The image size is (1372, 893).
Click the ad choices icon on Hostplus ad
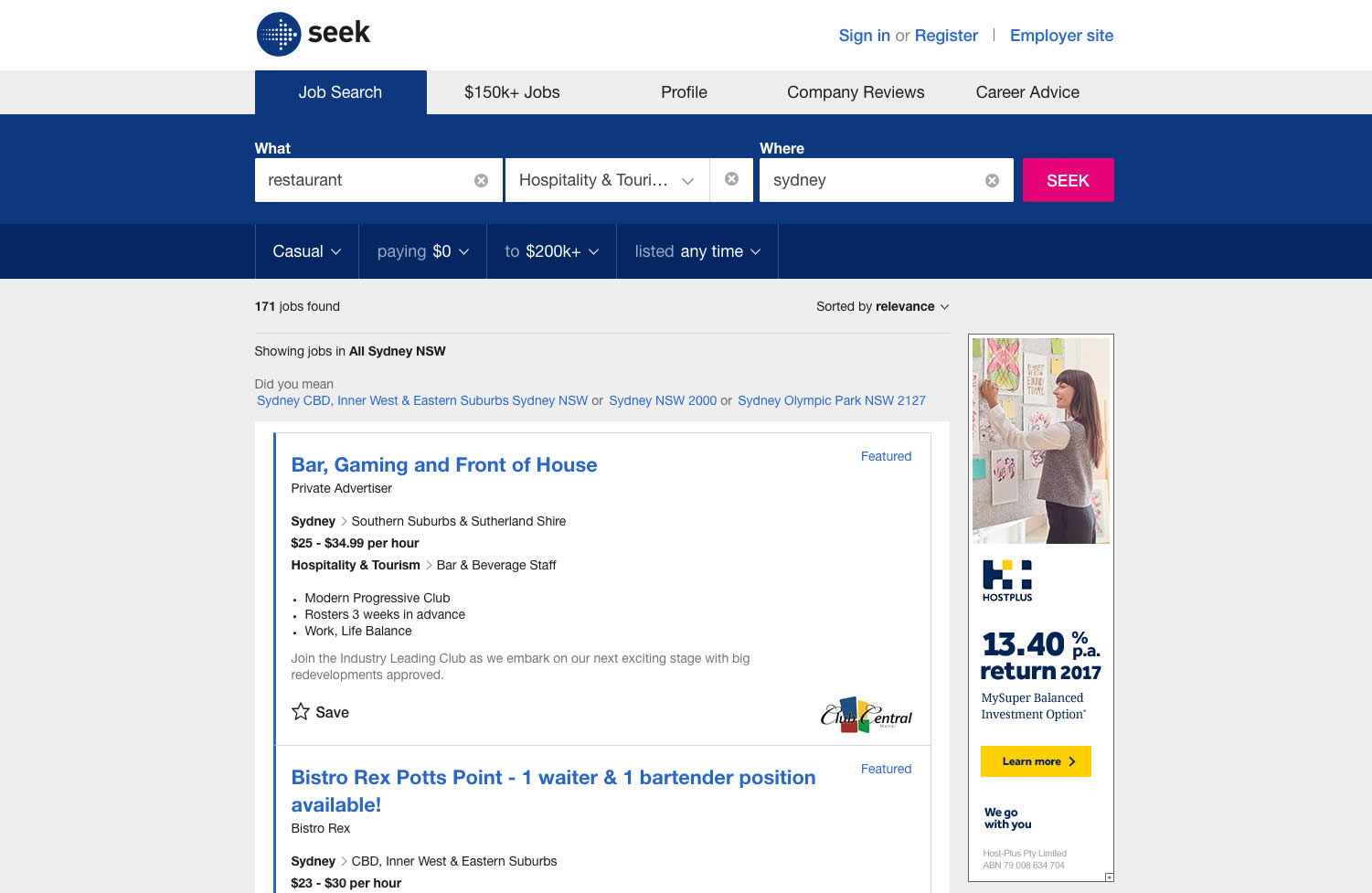[1109, 877]
